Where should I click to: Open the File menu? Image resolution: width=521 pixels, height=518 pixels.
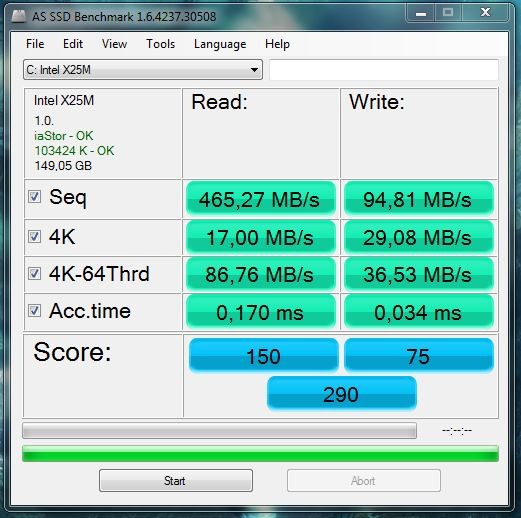coord(35,44)
